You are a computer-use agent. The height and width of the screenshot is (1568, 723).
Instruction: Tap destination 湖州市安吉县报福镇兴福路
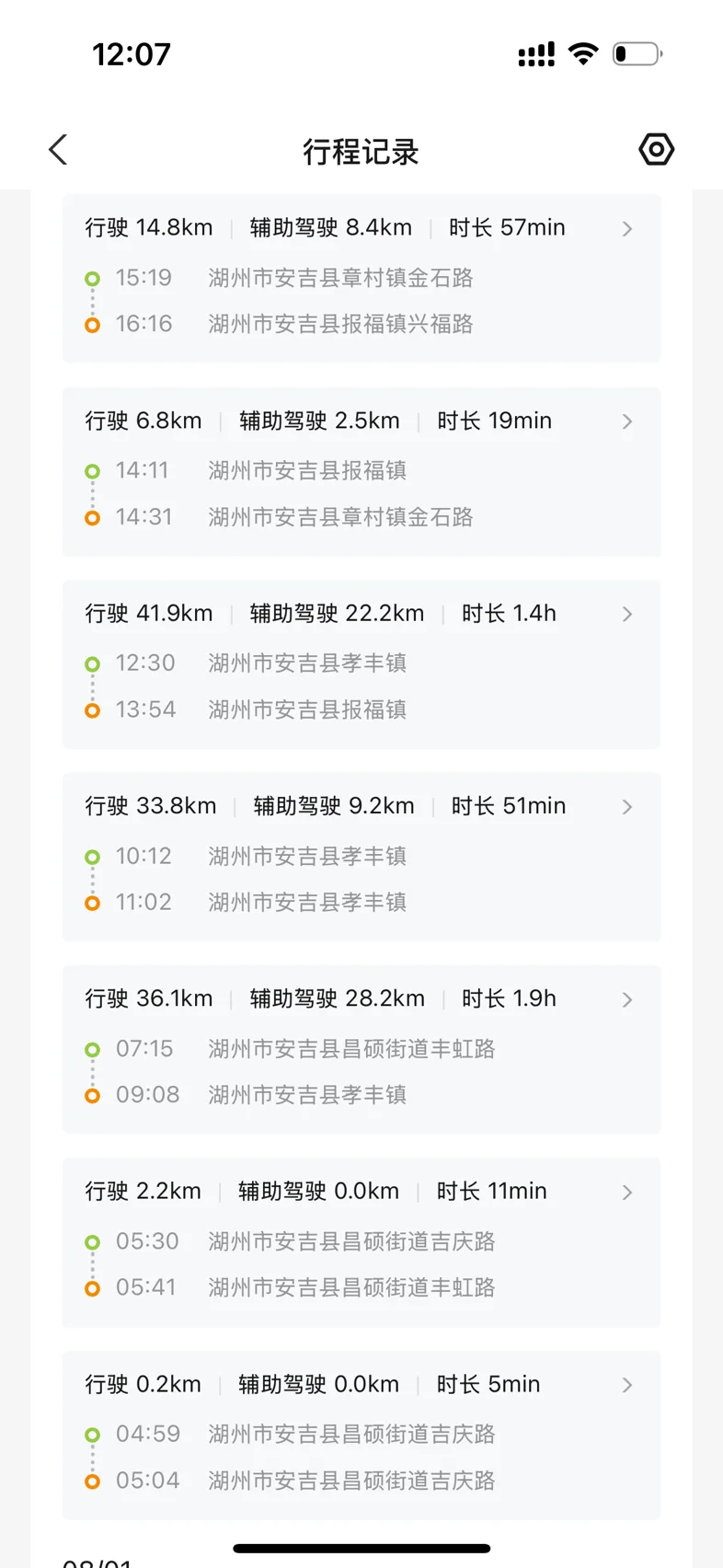[340, 324]
